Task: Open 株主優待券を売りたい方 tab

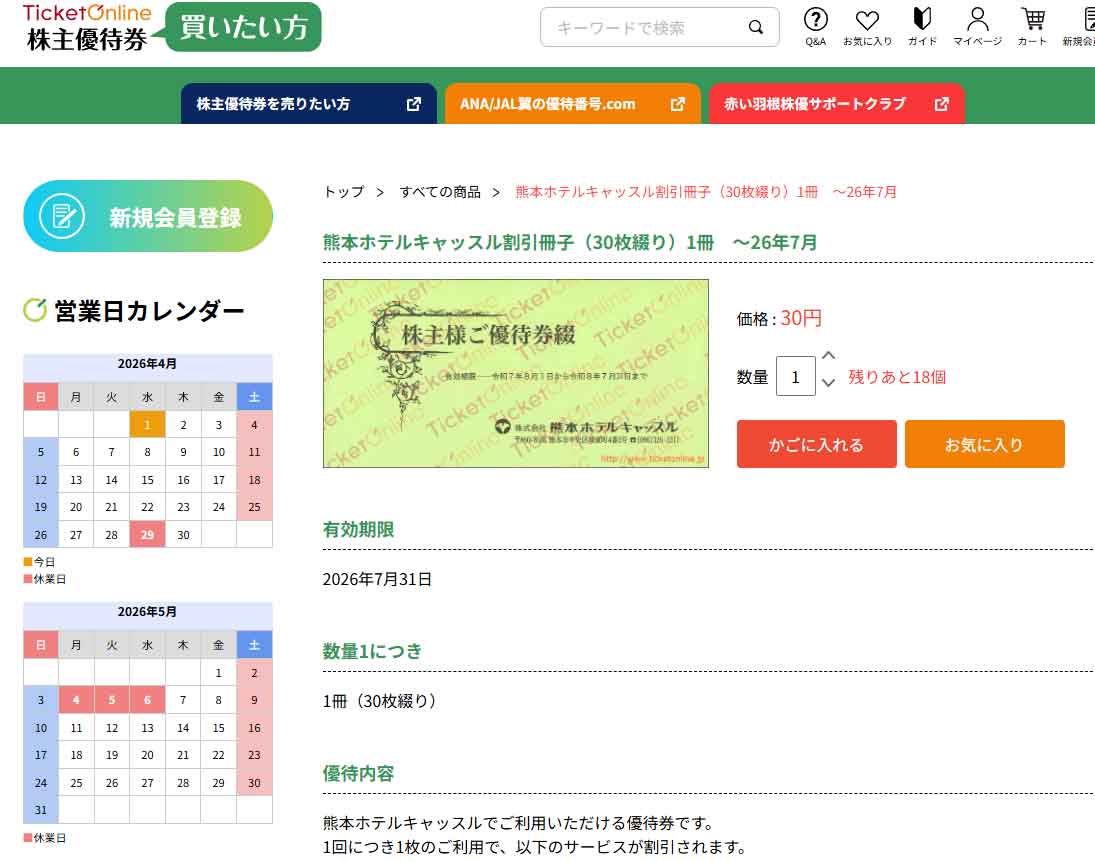Action: point(308,104)
